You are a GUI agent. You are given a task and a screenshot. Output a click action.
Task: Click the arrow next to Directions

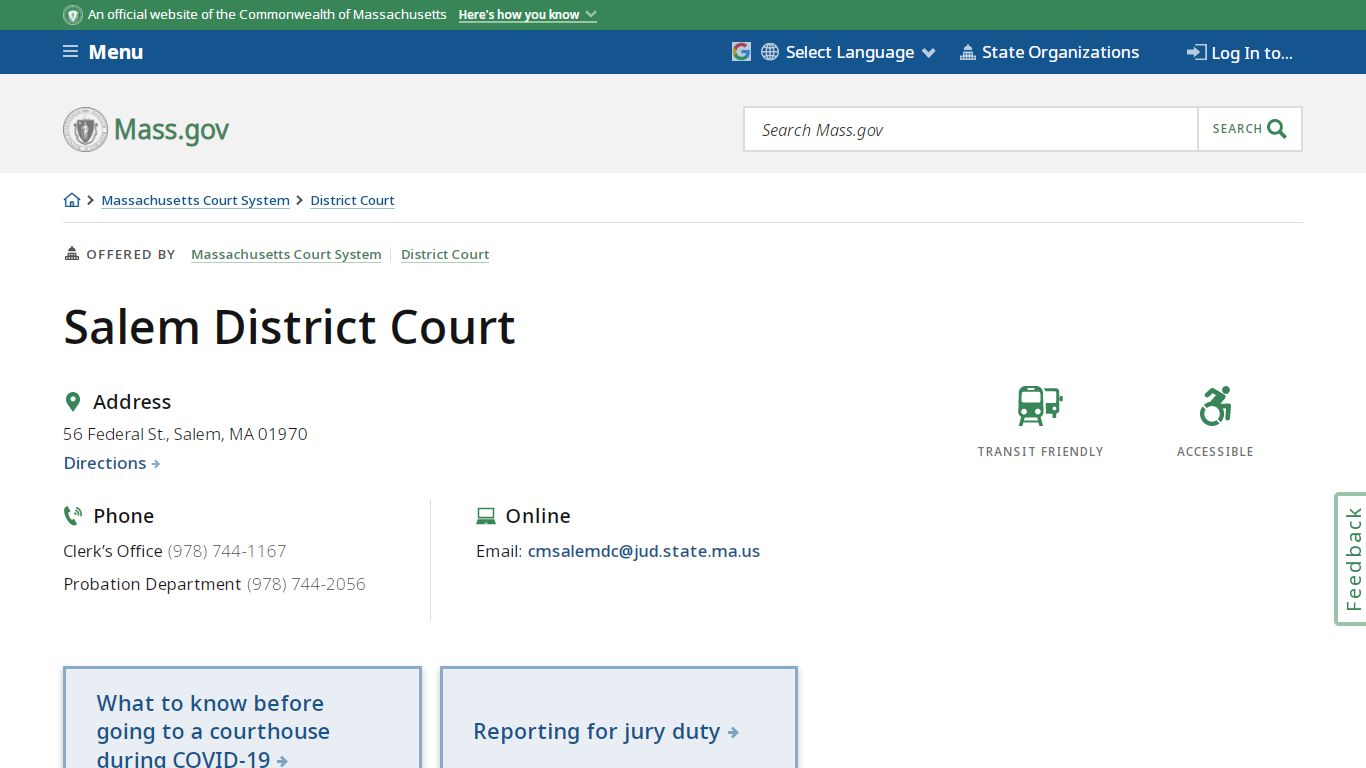point(156,464)
